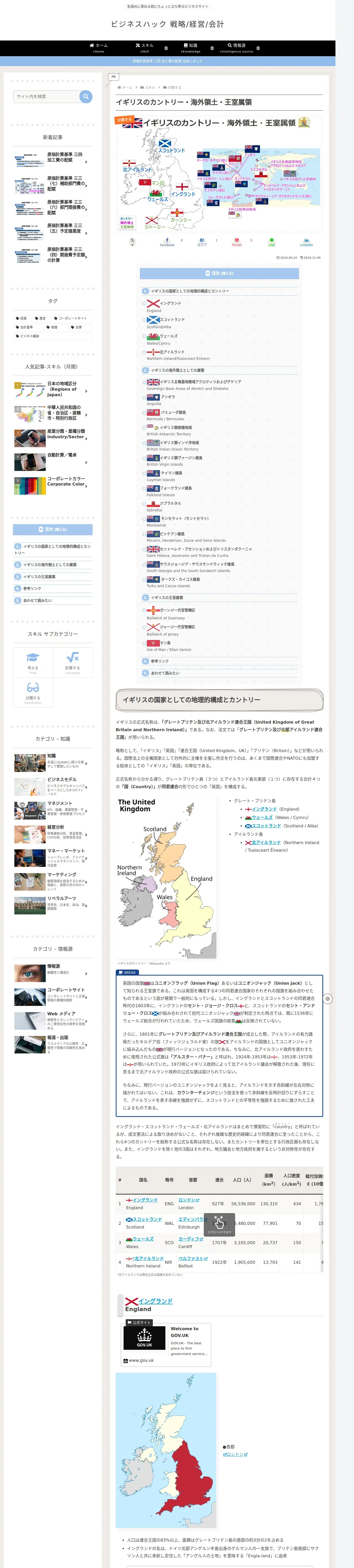Screen dimensions: 354x1568
Task: Click the site title ビジネスハック 戦略/経営/会計
Action: coord(167,24)
